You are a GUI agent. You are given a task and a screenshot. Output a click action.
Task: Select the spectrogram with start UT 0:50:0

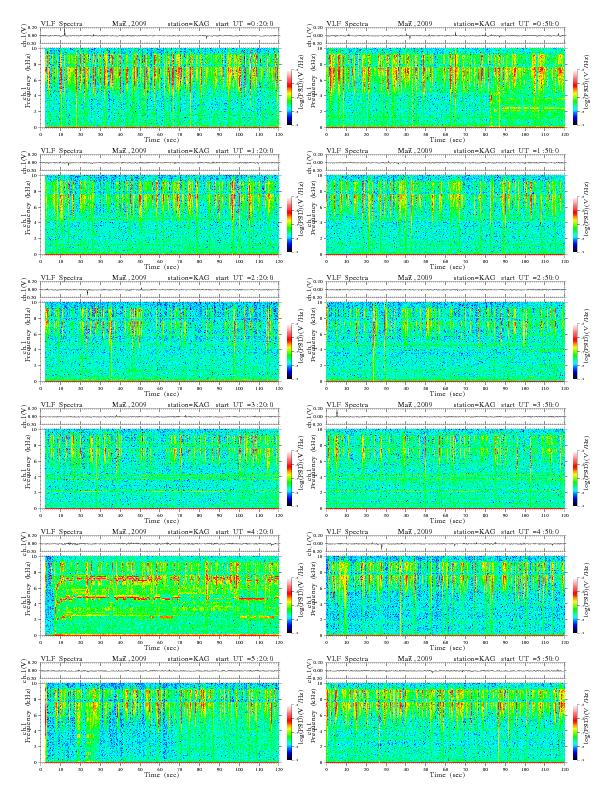pyautogui.click(x=445, y=87)
